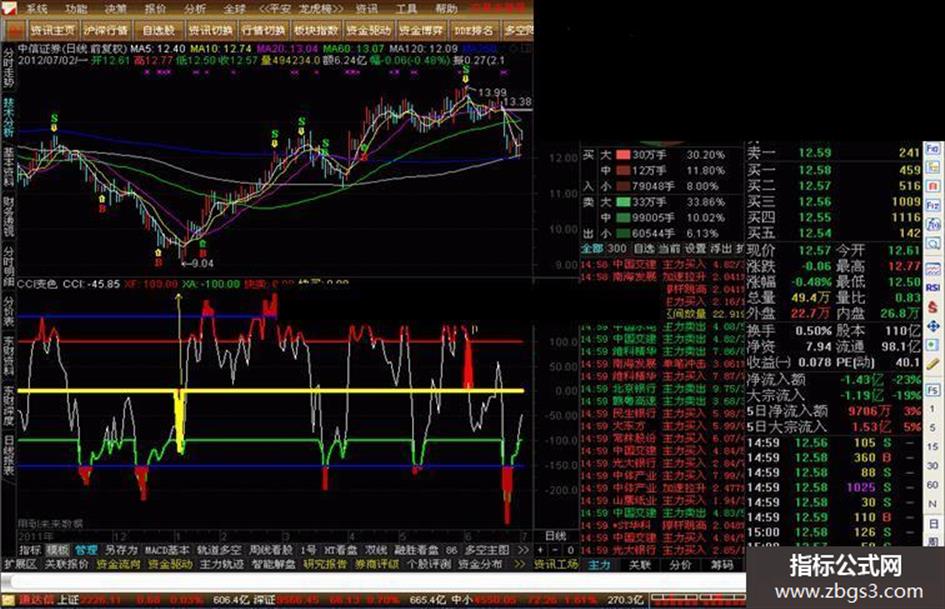Select the RSI indicator icon
This screenshot has height=609, width=945.
click(933, 288)
